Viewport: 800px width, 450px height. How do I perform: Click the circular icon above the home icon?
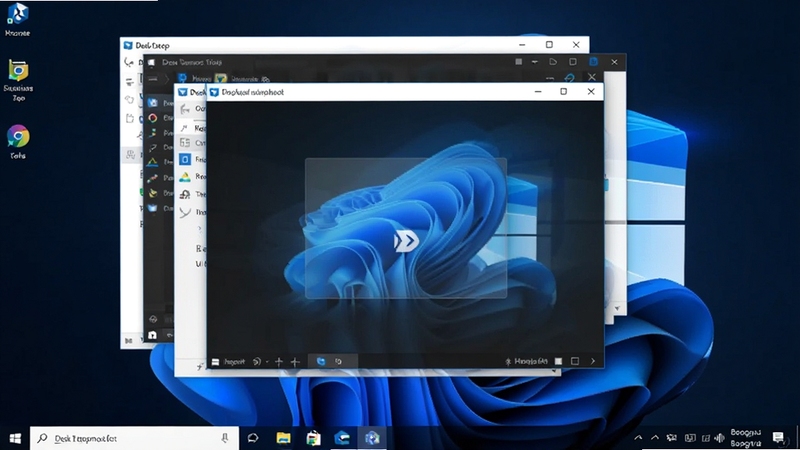153,319
